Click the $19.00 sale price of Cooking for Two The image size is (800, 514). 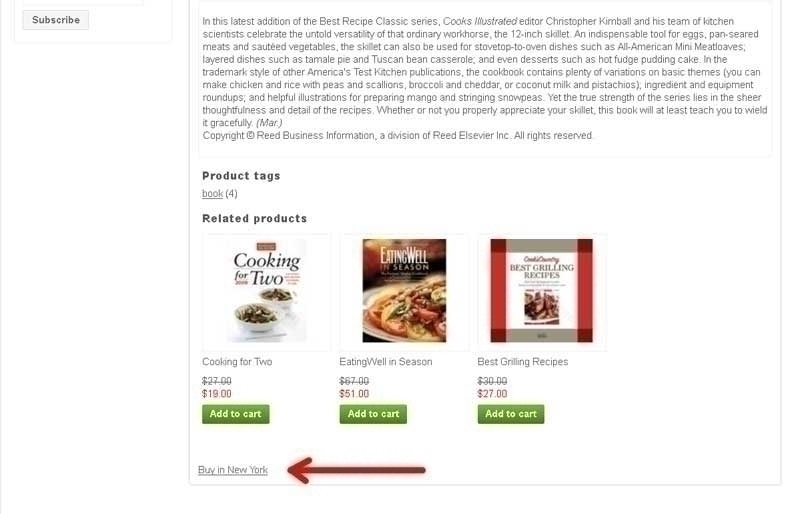(x=217, y=394)
